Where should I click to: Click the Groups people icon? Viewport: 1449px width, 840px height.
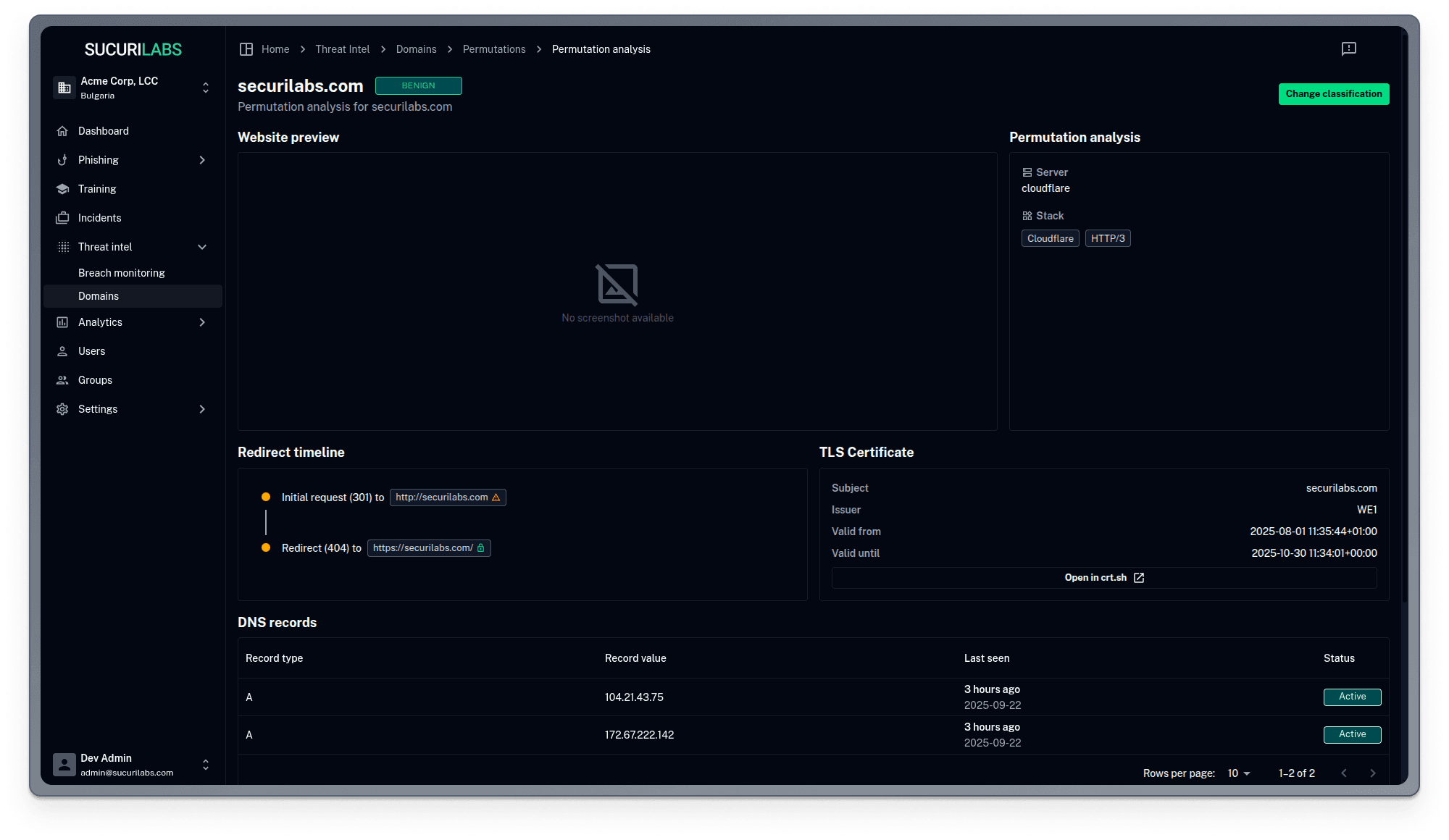point(62,380)
